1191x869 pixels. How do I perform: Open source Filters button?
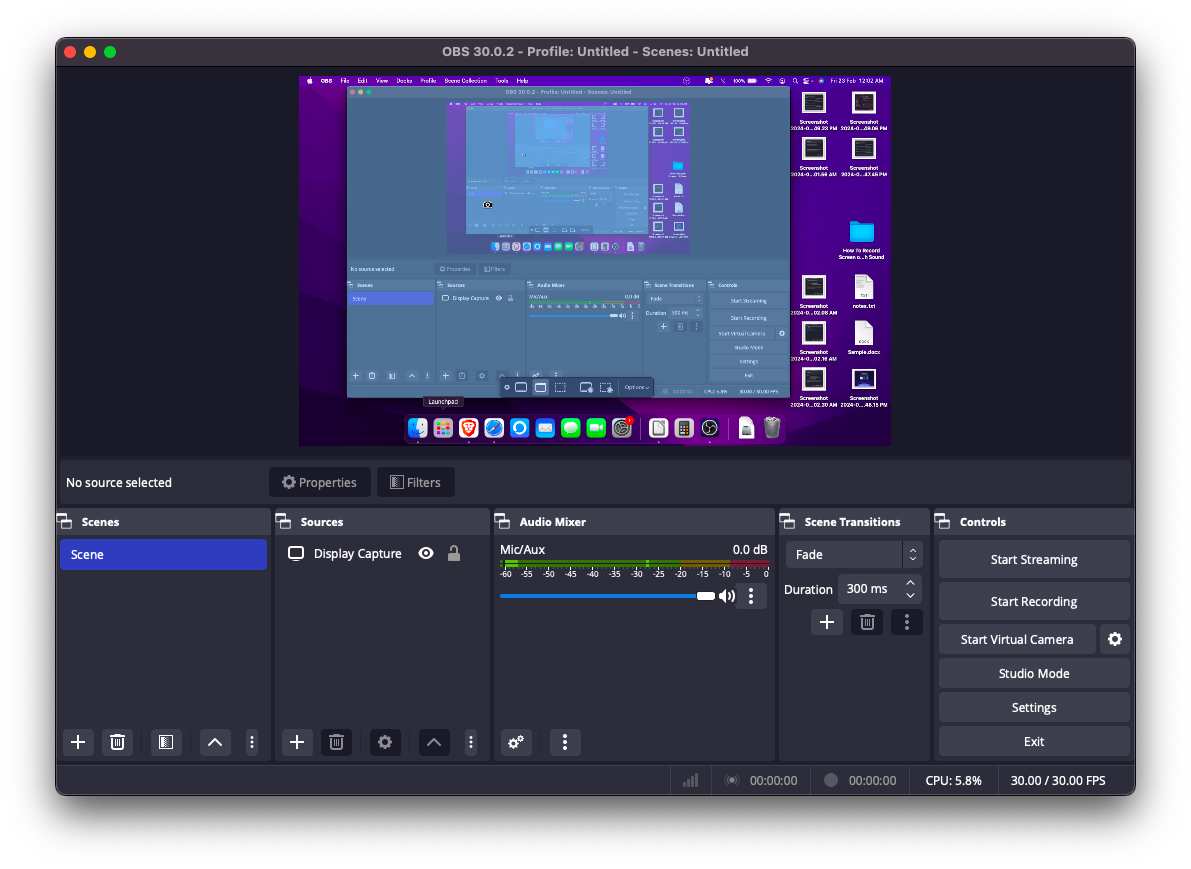[415, 482]
